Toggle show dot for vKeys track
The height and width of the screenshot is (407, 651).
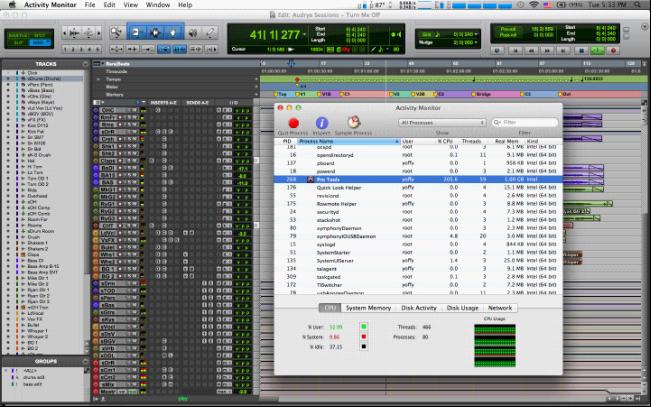click(x=8, y=102)
